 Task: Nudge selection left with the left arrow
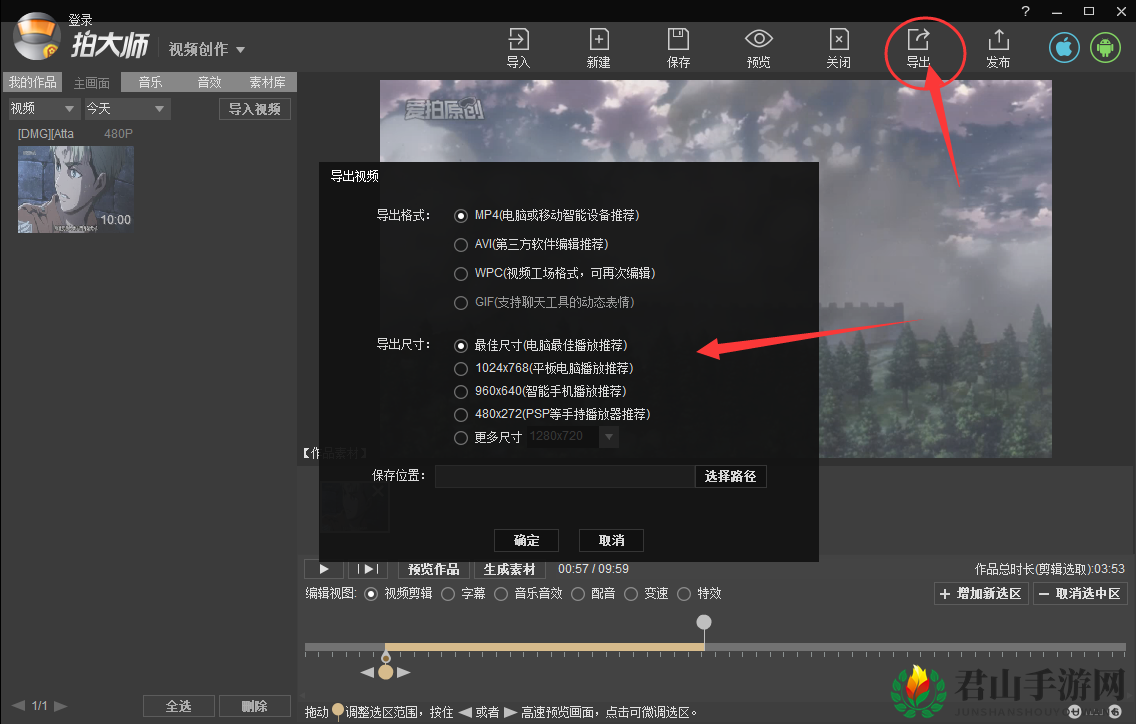coord(367,673)
